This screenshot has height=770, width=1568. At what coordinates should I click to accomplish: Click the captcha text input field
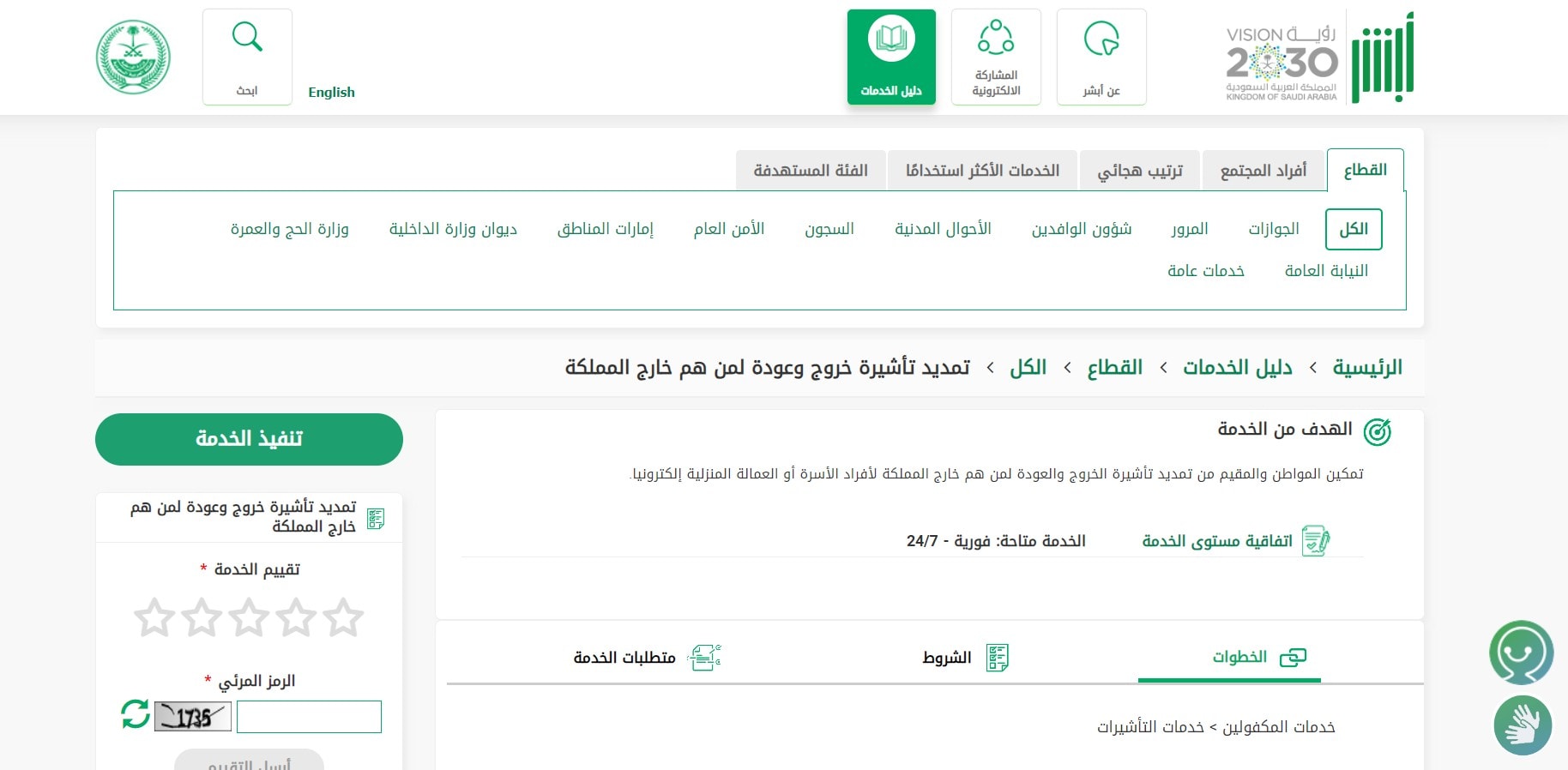pyautogui.click(x=309, y=717)
